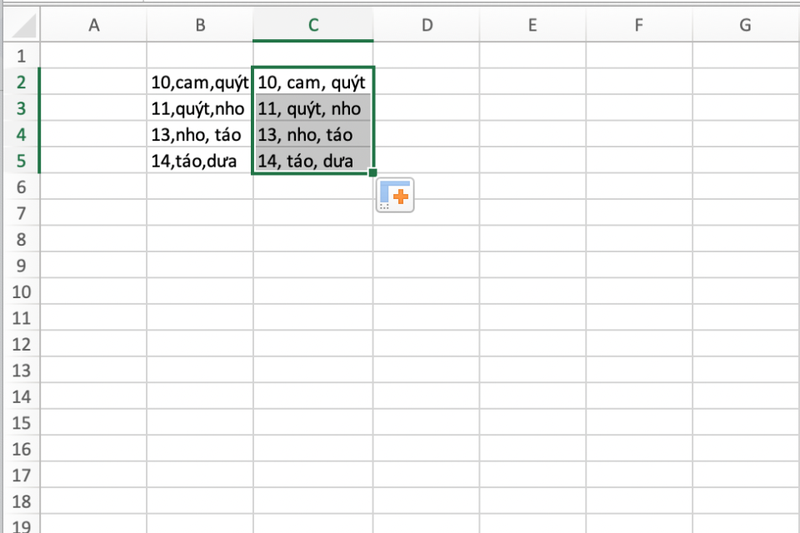Select row 15 header

[21, 423]
